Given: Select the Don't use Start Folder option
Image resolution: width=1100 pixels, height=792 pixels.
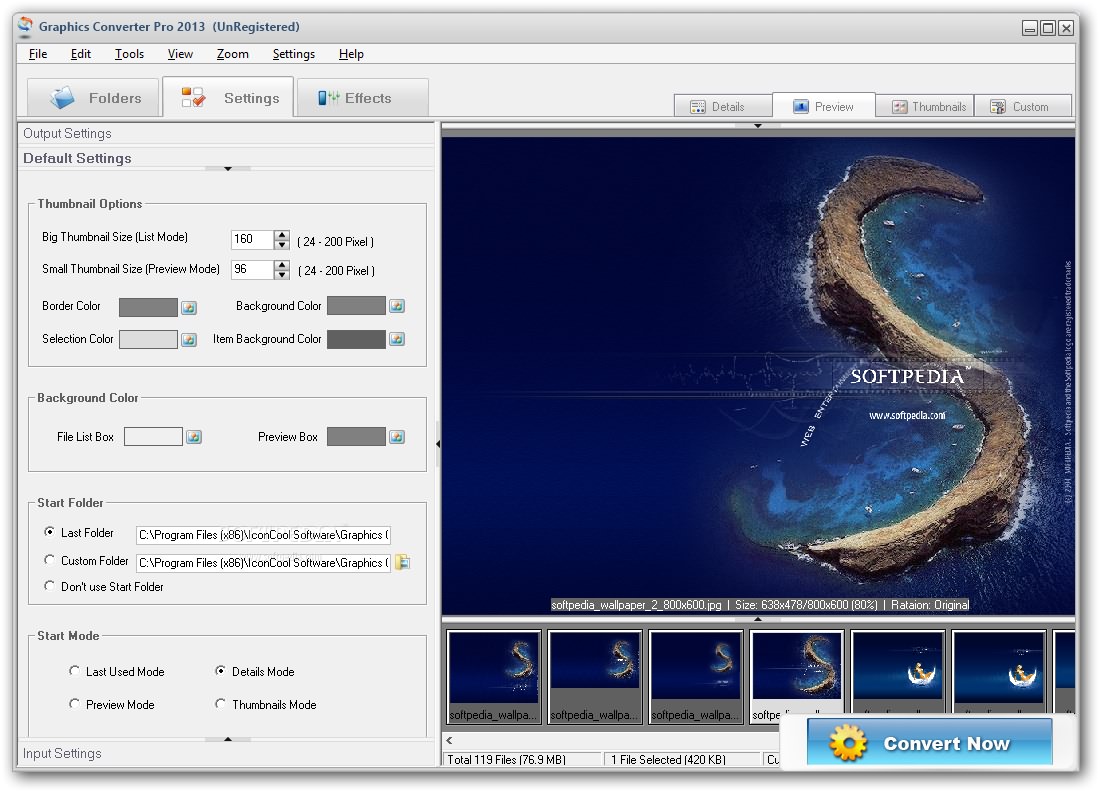Looking at the screenshot, I should tap(49, 586).
